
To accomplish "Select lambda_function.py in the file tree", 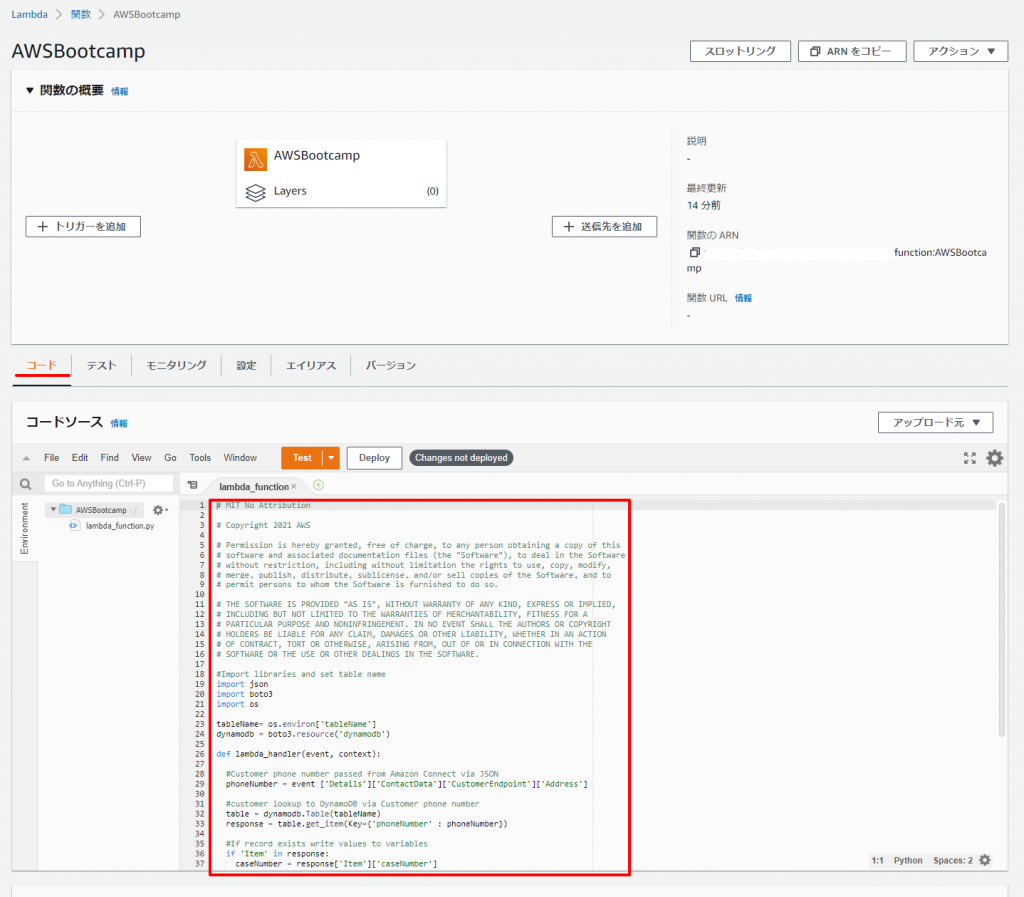I will pyautogui.click(x=120, y=526).
